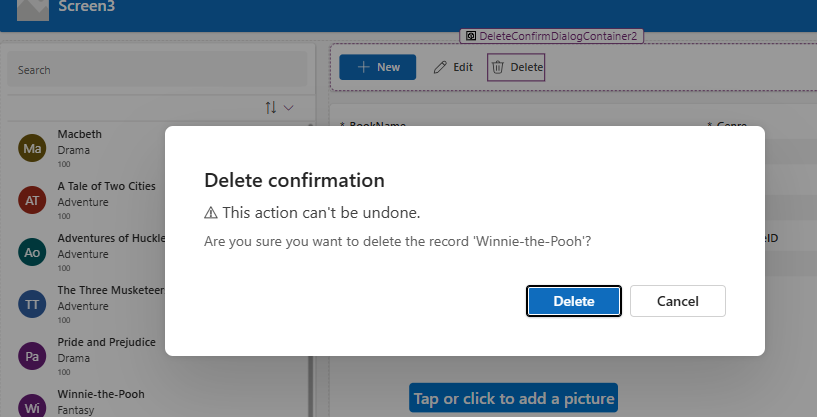Click the sort arrows icon
This screenshot has height=417, width=817.
tap(271, 107)
